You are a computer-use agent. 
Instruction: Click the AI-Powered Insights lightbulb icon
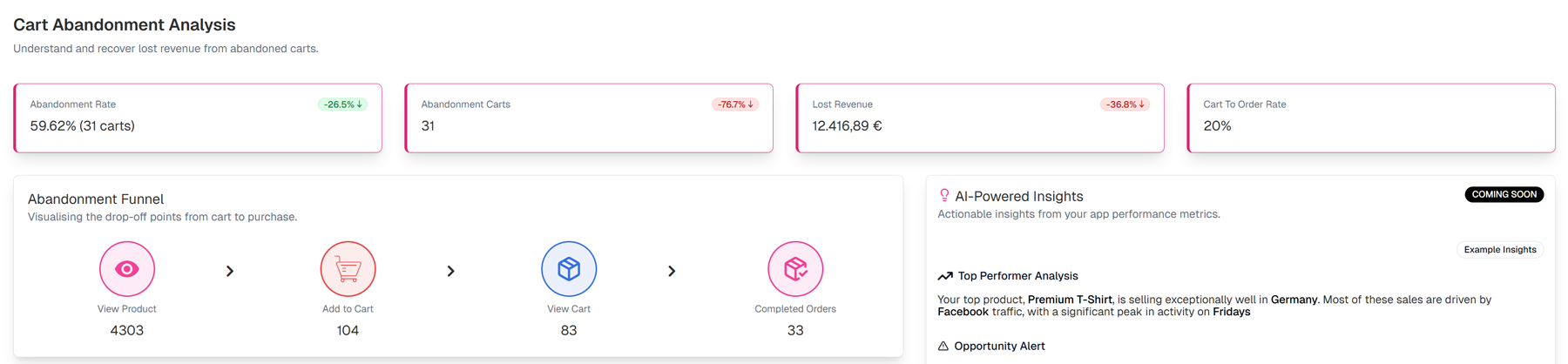(x=944, y=196)
